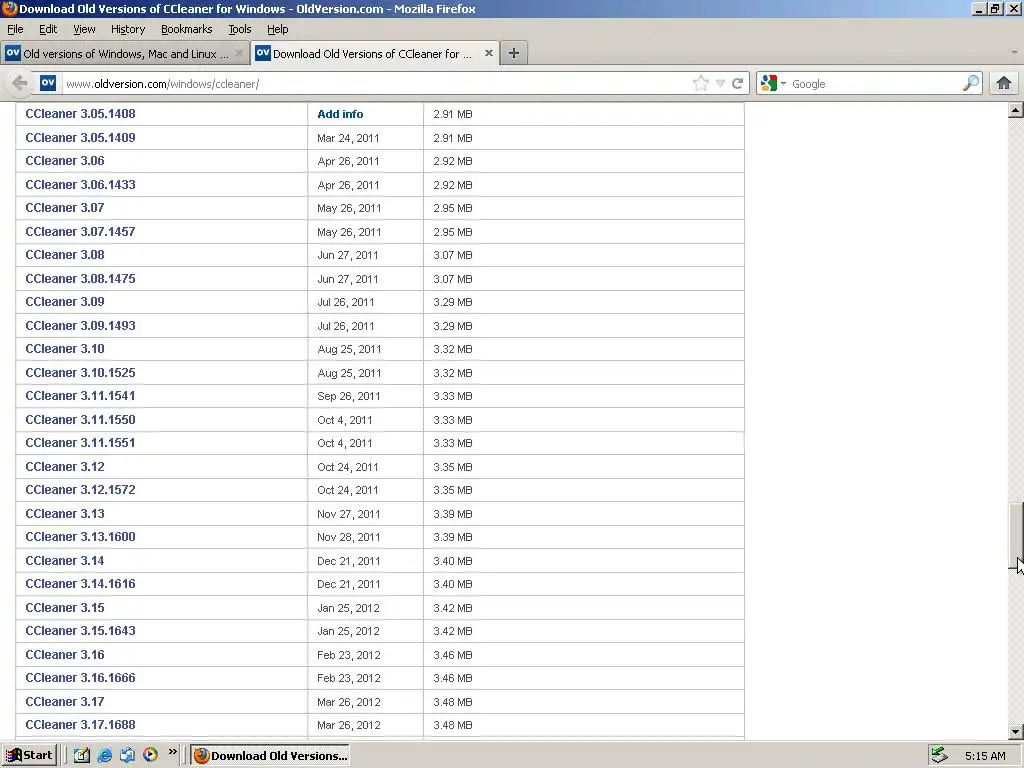Open the CCleaner 3.14 link
Viewport: 1024px width, 768px height.
click(x=65, y=561)
